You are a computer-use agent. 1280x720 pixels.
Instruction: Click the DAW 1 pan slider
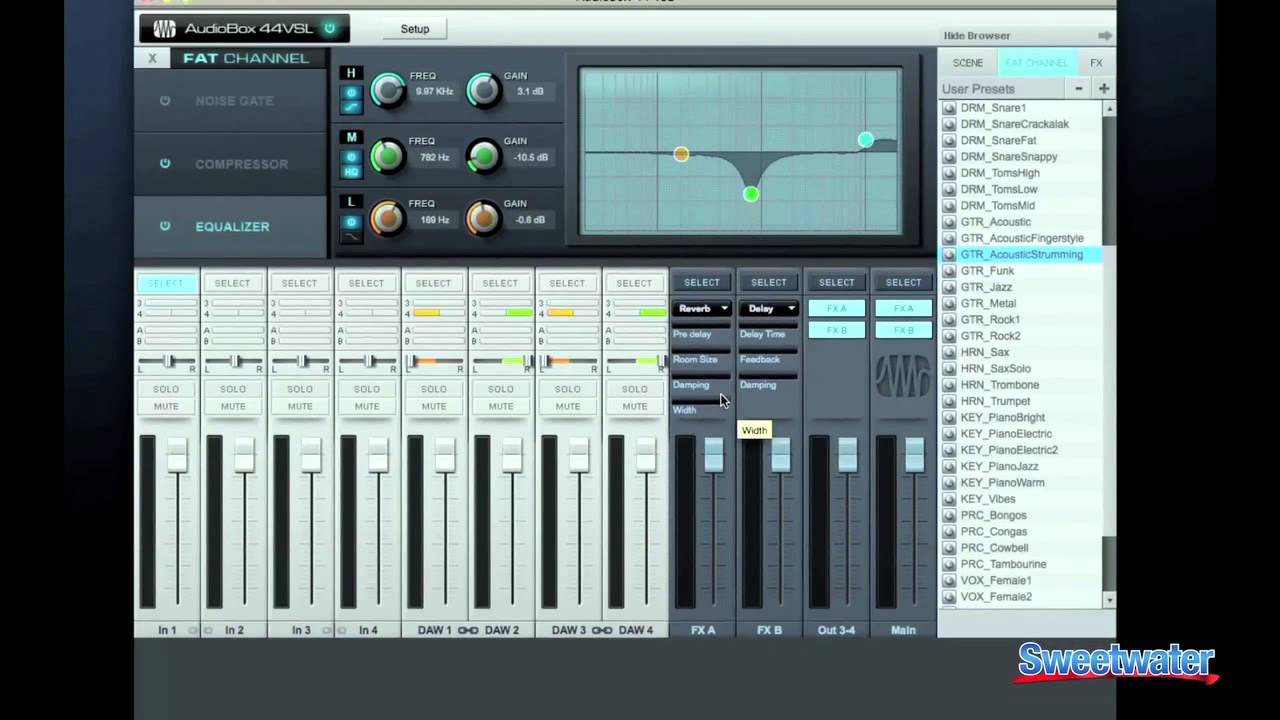coord(434,361)
